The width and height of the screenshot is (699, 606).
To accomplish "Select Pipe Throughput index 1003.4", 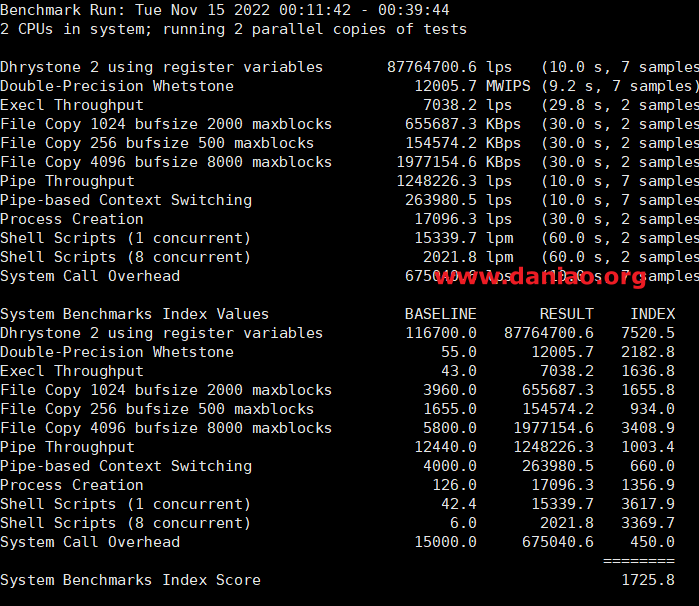I will pos(648,447).
